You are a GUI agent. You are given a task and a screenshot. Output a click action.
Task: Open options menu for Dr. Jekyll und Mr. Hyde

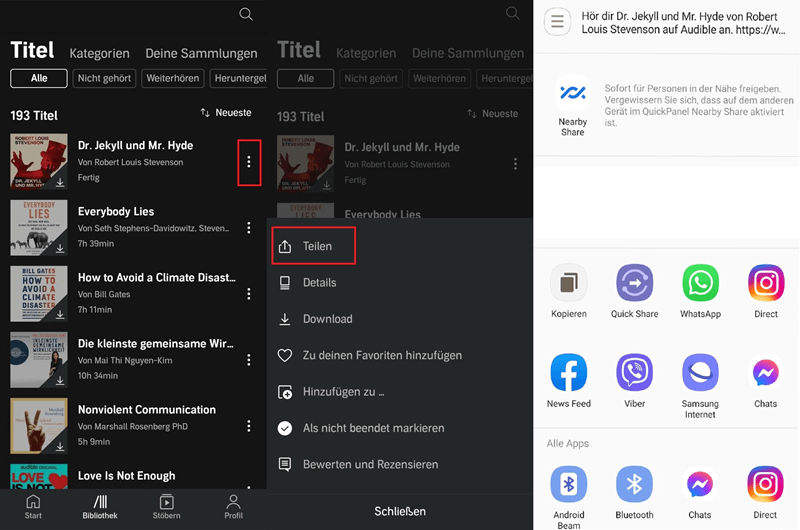pyautogui.click(x=248, y=162)
